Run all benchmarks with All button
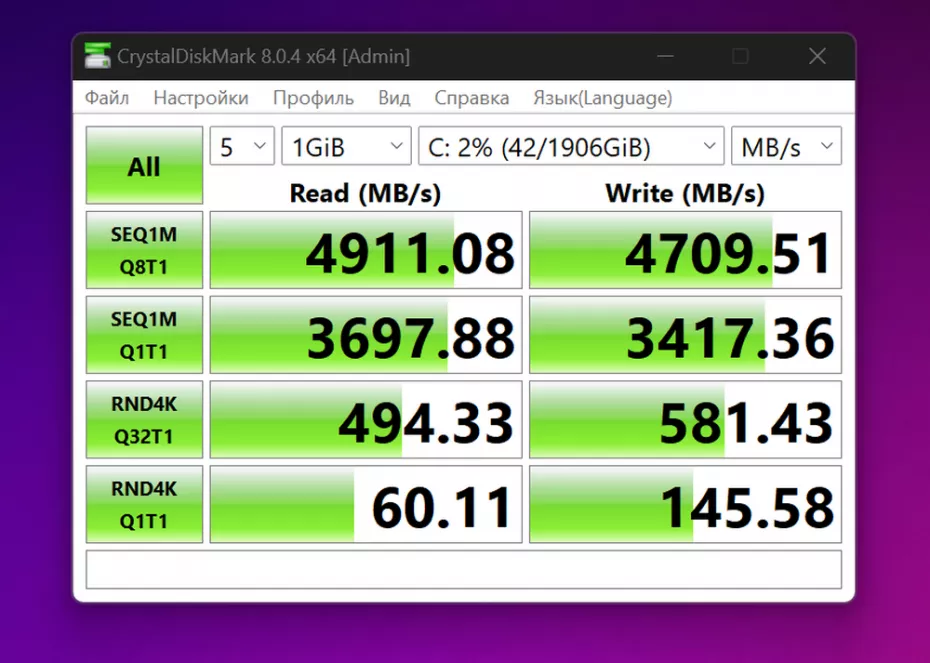 tap(144, 165)
